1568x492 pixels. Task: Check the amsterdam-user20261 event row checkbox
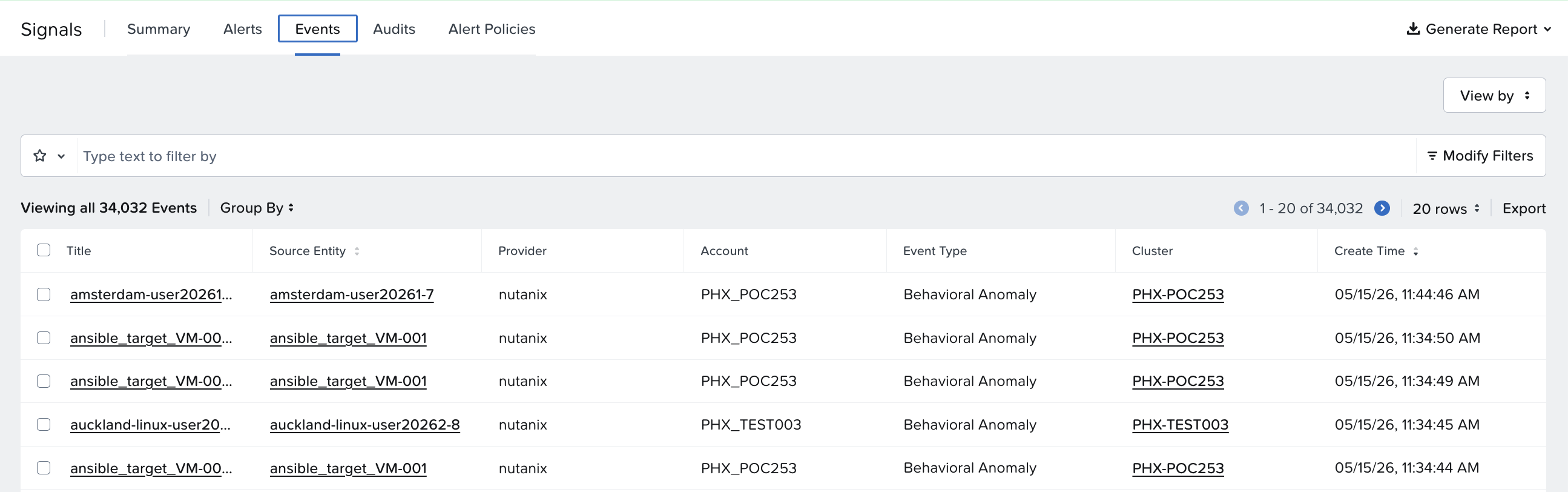[x=44, y=294]
